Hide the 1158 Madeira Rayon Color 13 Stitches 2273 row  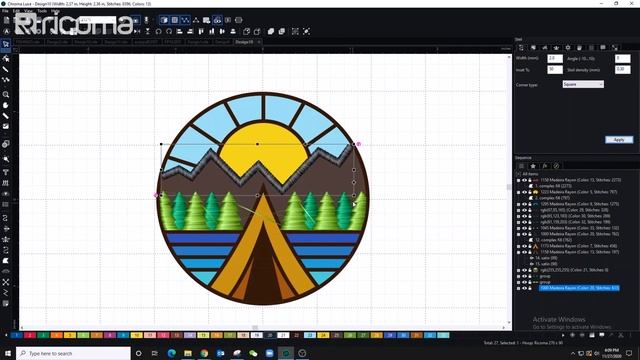click(x=524, y=180)
